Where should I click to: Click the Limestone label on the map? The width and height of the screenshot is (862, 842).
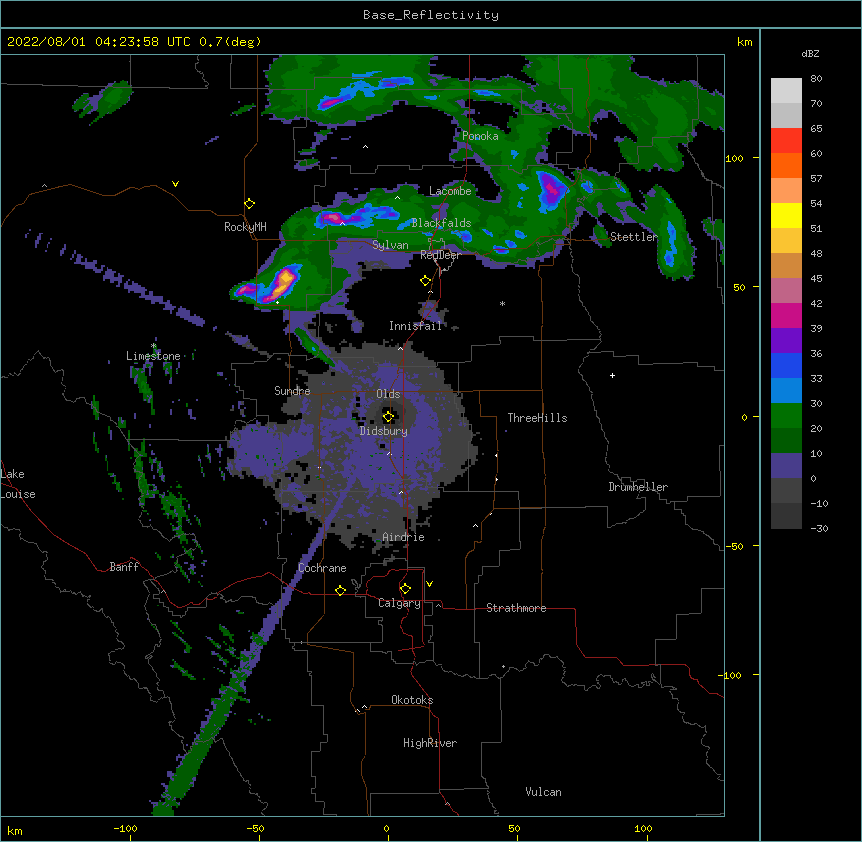coord(153,356)
